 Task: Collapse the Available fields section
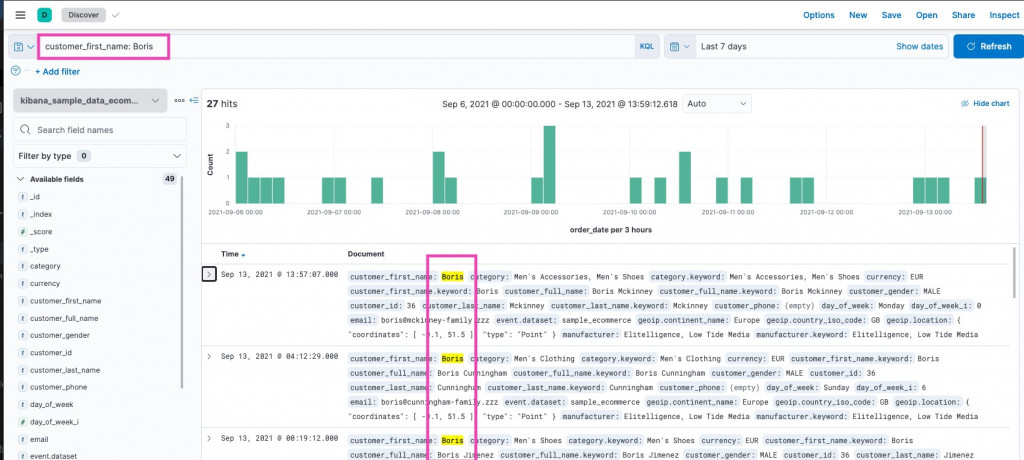[20, 179]
